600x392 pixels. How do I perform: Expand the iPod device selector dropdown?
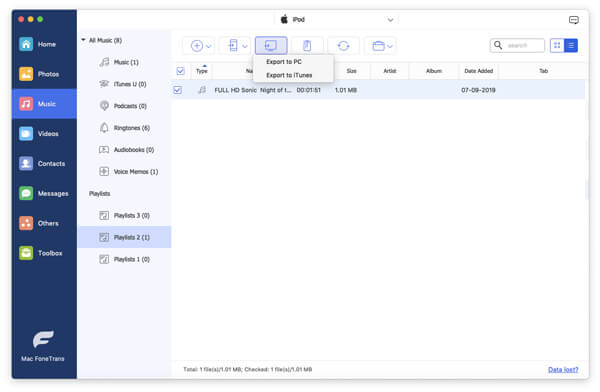pyautogui.click(x=390, y=20)
